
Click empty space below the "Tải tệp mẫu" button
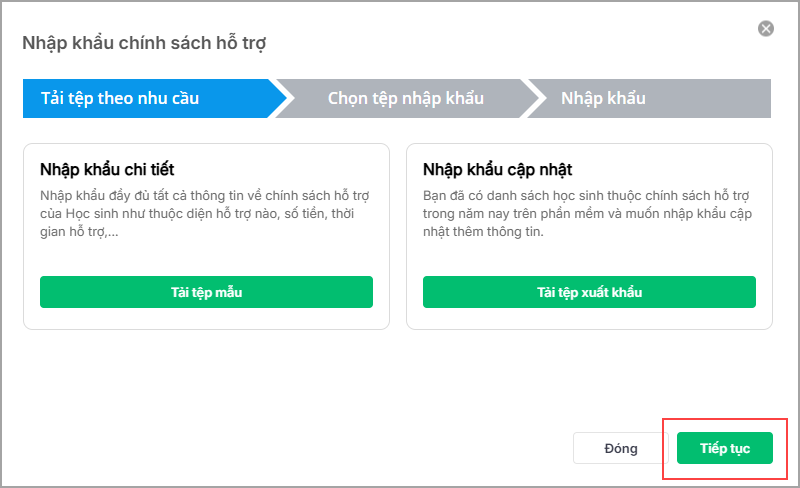click(206, 319)
